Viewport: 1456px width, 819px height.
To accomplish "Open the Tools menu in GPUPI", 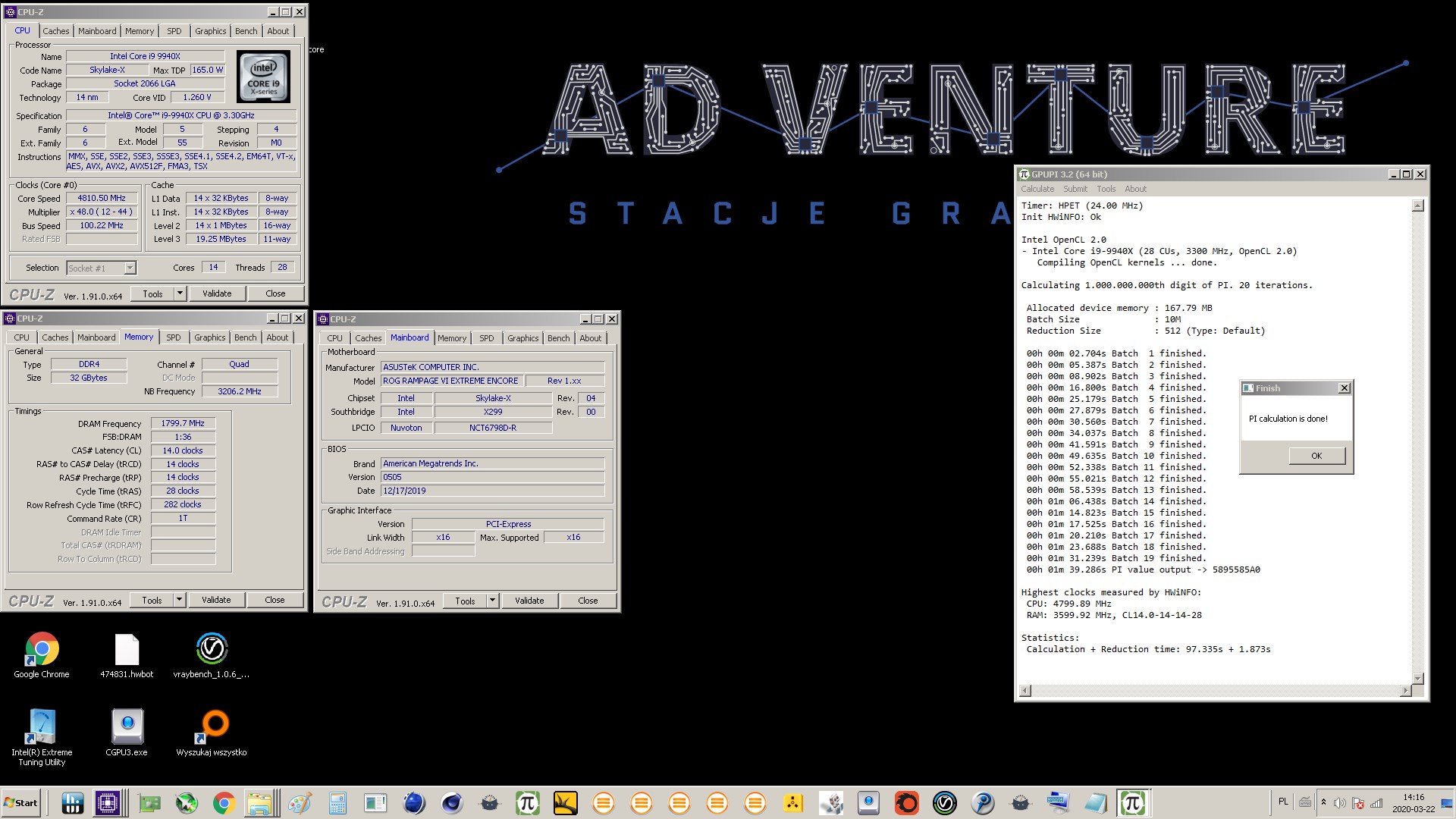I will coord(1106,189).
